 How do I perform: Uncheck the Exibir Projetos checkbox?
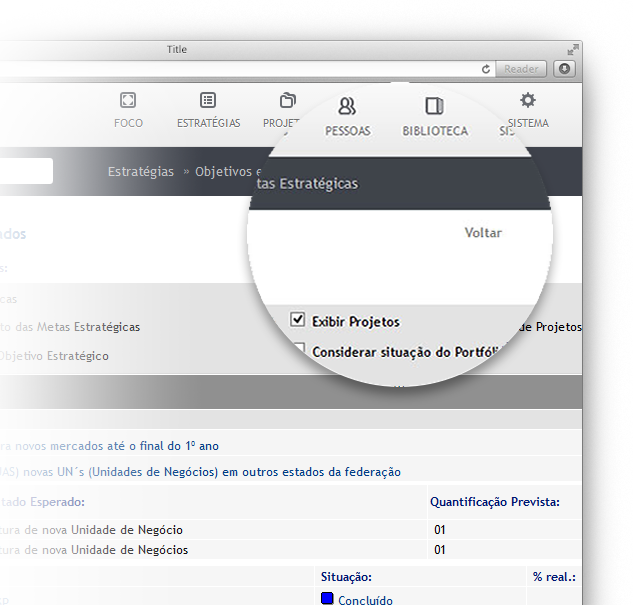coord(297,320)
